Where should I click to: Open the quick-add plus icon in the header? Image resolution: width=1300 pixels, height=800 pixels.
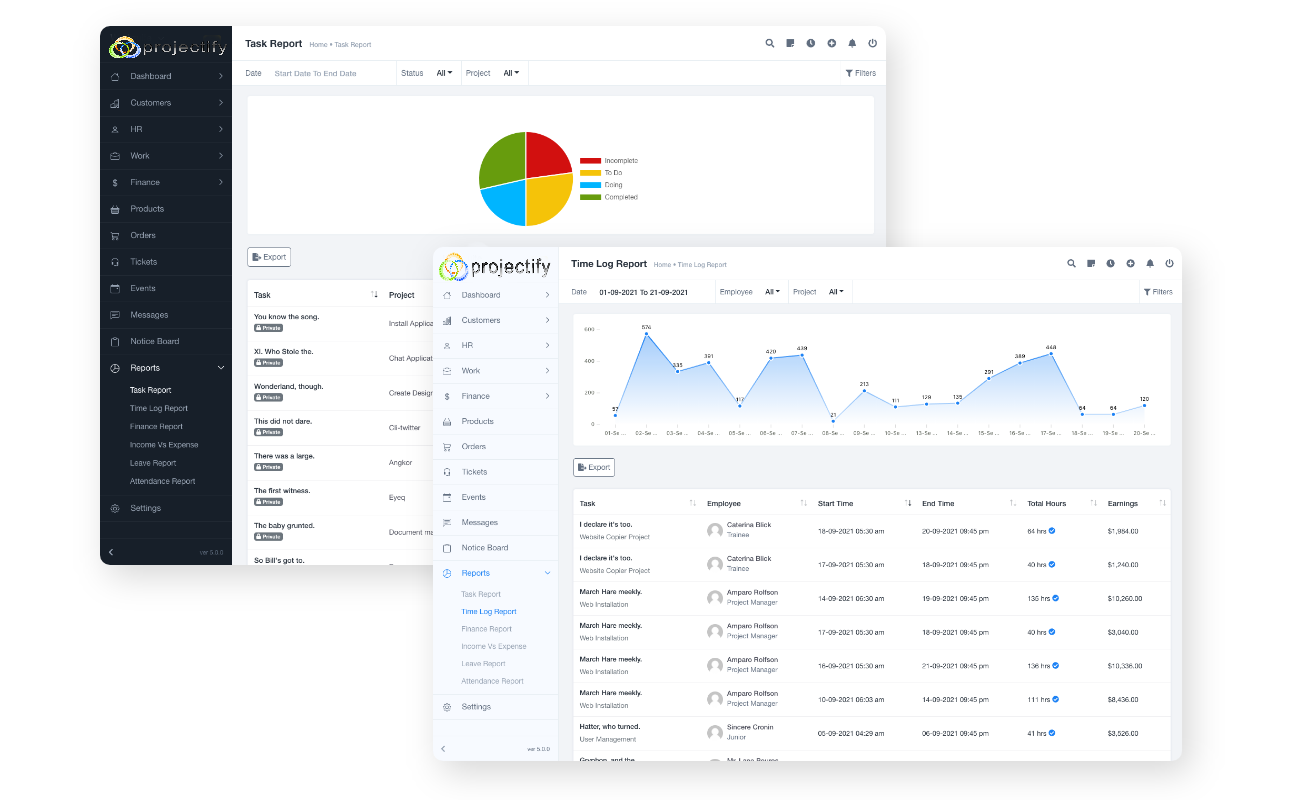[1130, 263]
